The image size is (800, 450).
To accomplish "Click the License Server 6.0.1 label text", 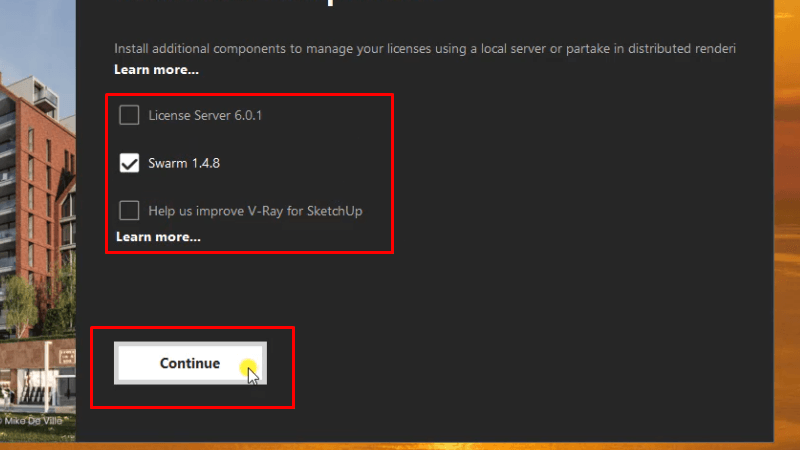I will (x=205, y=115).
